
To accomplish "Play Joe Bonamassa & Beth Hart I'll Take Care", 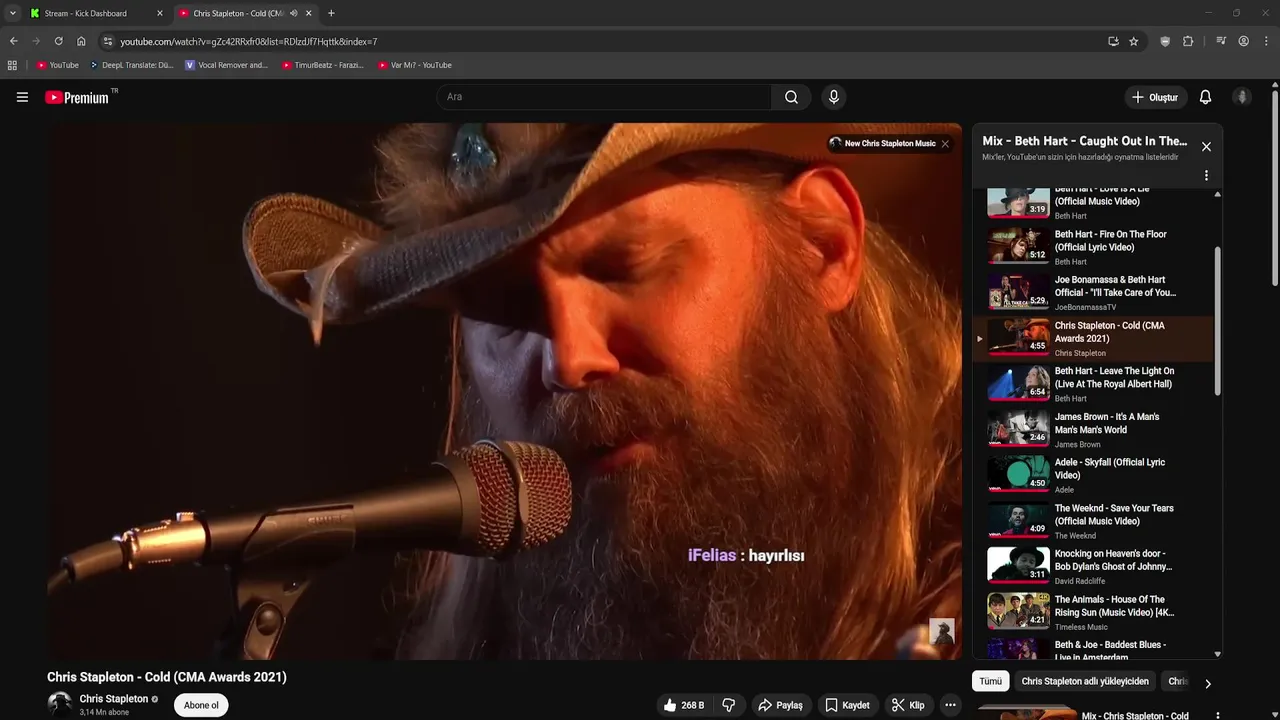I will tap(1095, 292).
